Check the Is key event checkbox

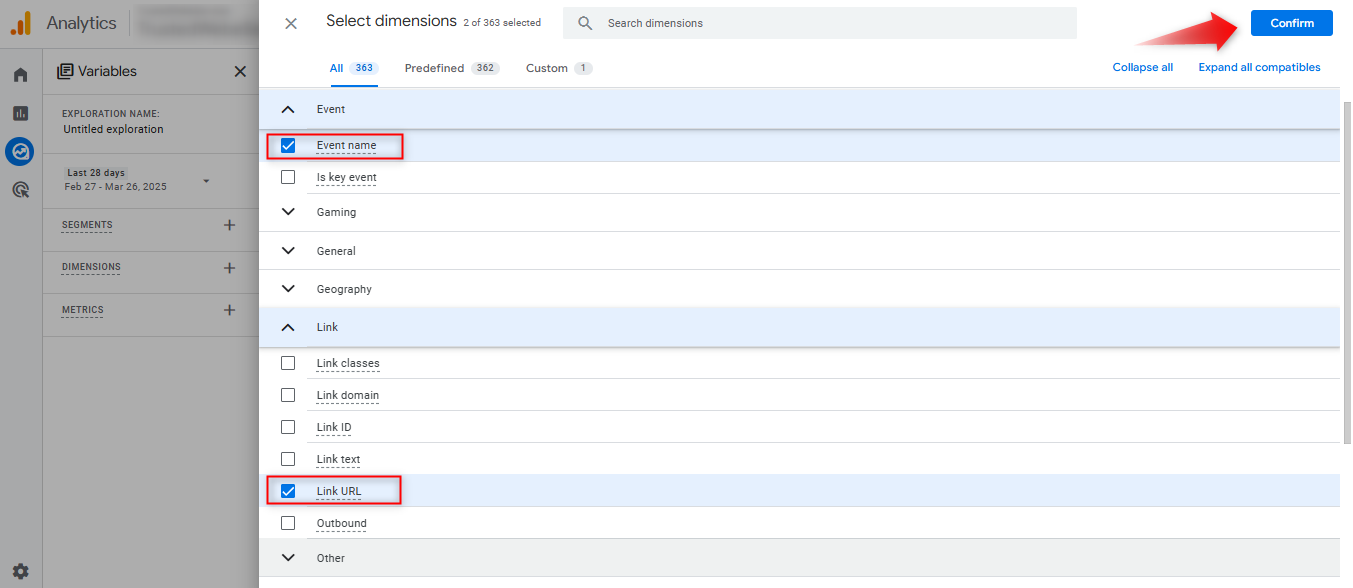[x=288, y=177]
